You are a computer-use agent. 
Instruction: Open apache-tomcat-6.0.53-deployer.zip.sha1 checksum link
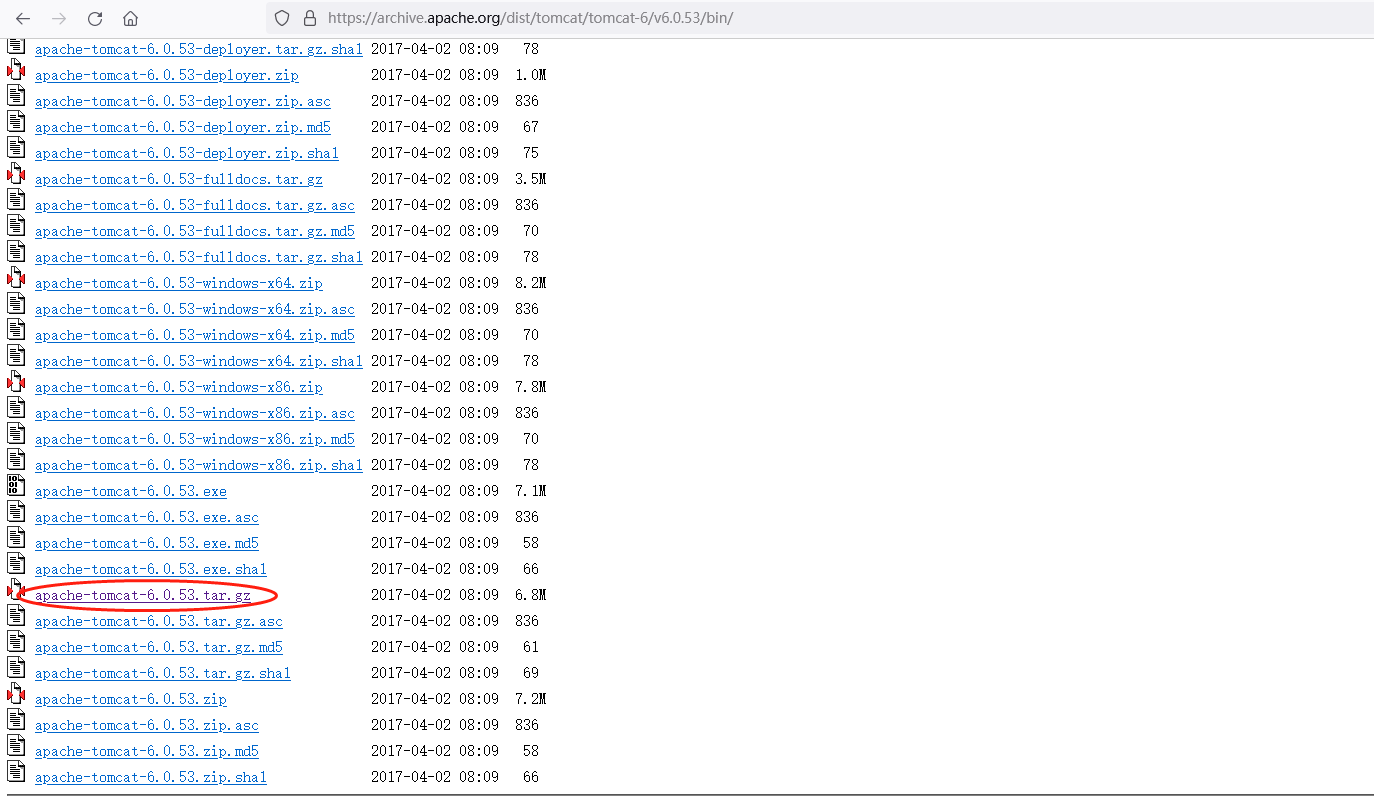pyautogui.click(x=187, y=153)
